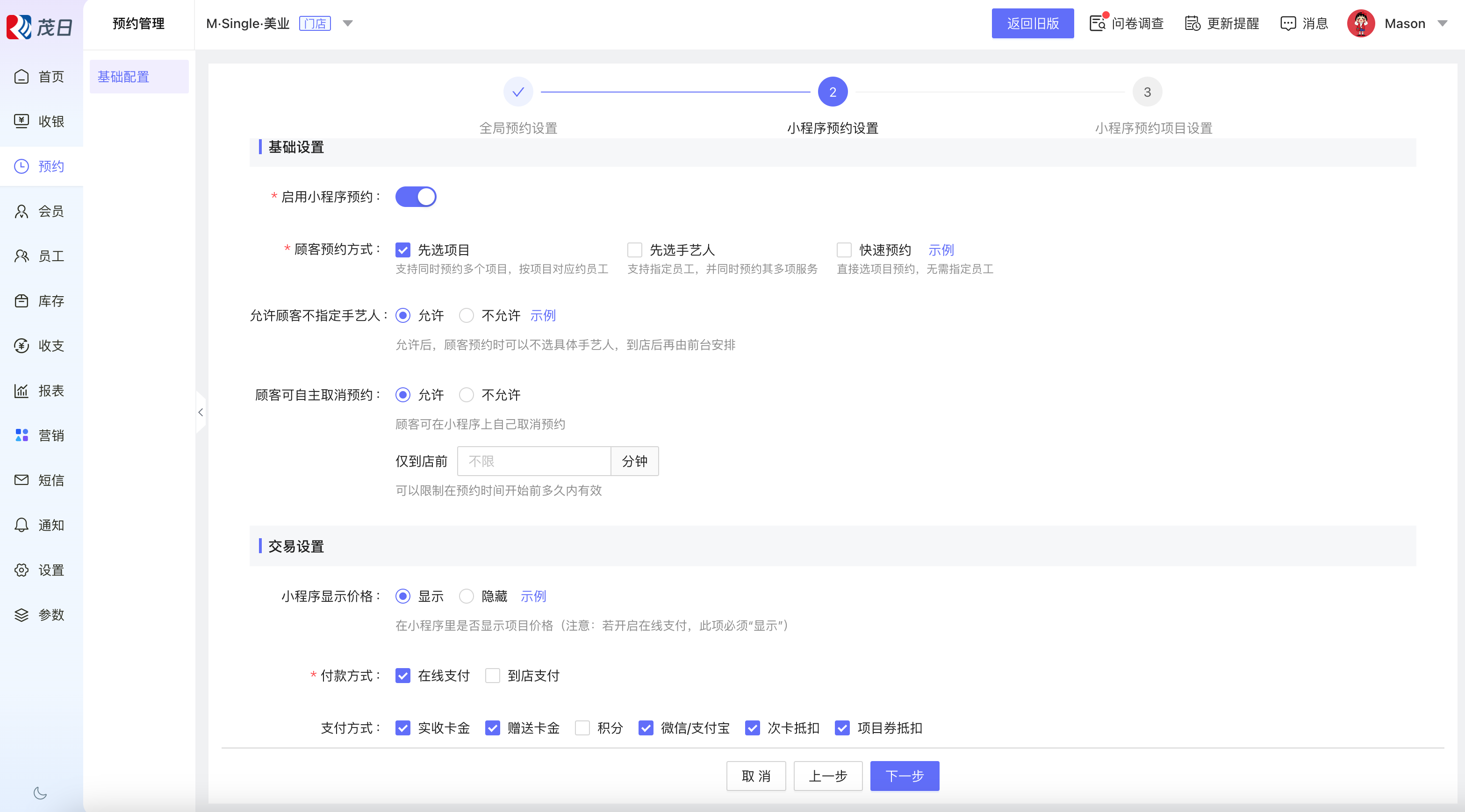1465x812 pixels.
Task: Open the 营销 marketing icon
Action: (21, 435)
